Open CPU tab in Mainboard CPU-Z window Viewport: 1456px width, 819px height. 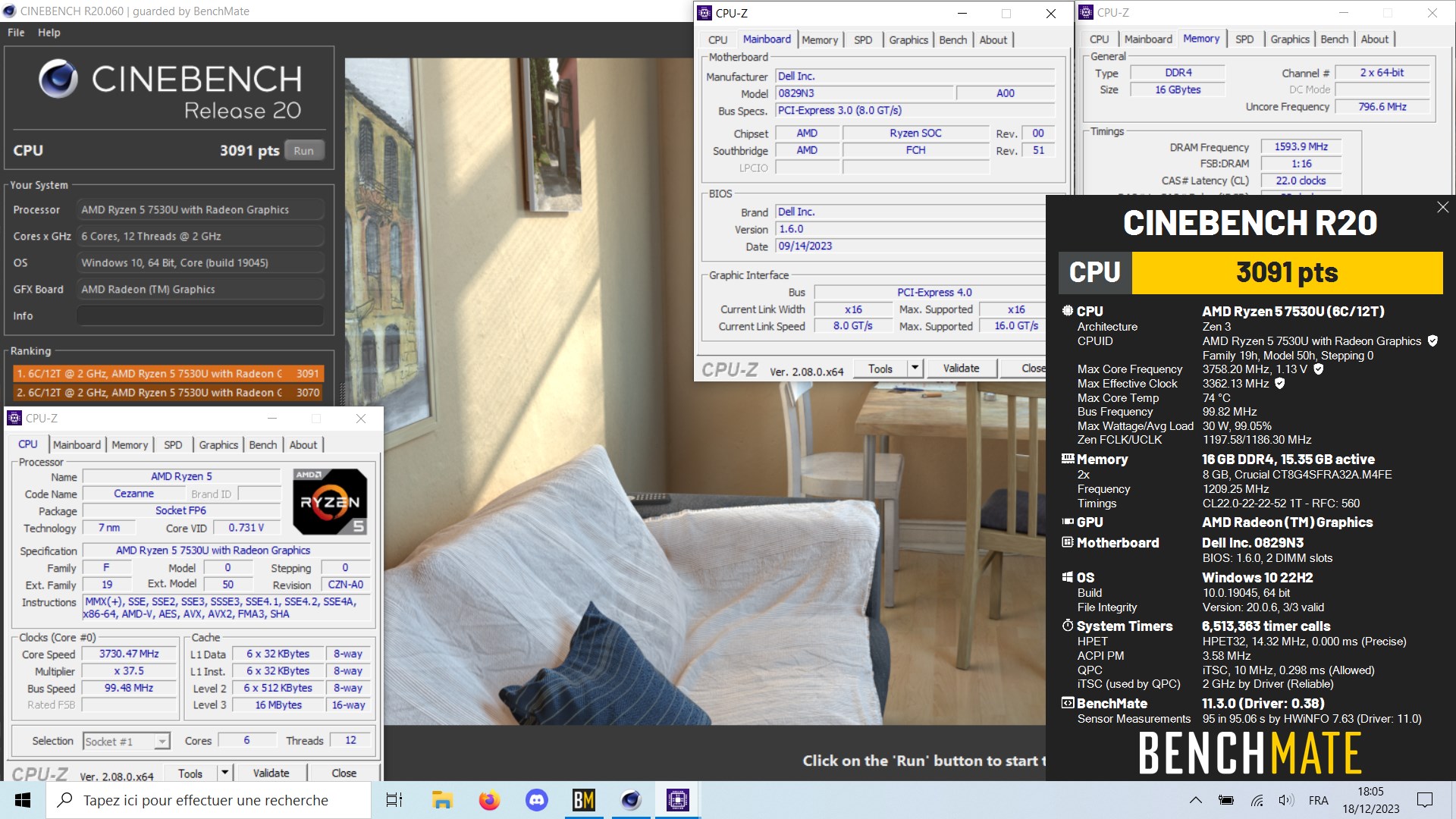[717, 40]
